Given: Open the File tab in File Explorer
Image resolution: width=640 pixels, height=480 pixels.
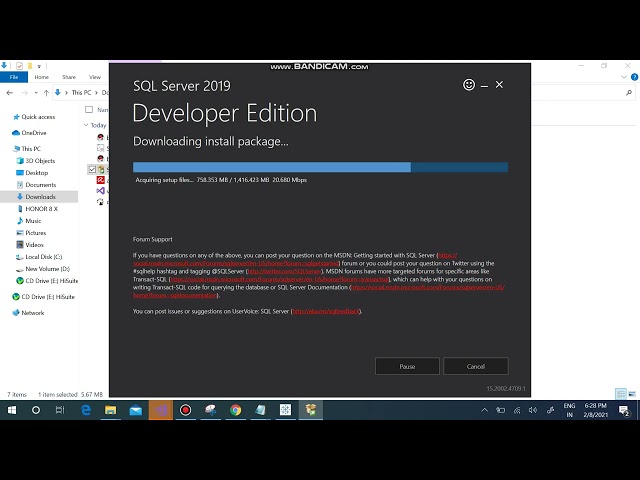Looking at the screenshot, I should 14,77.
